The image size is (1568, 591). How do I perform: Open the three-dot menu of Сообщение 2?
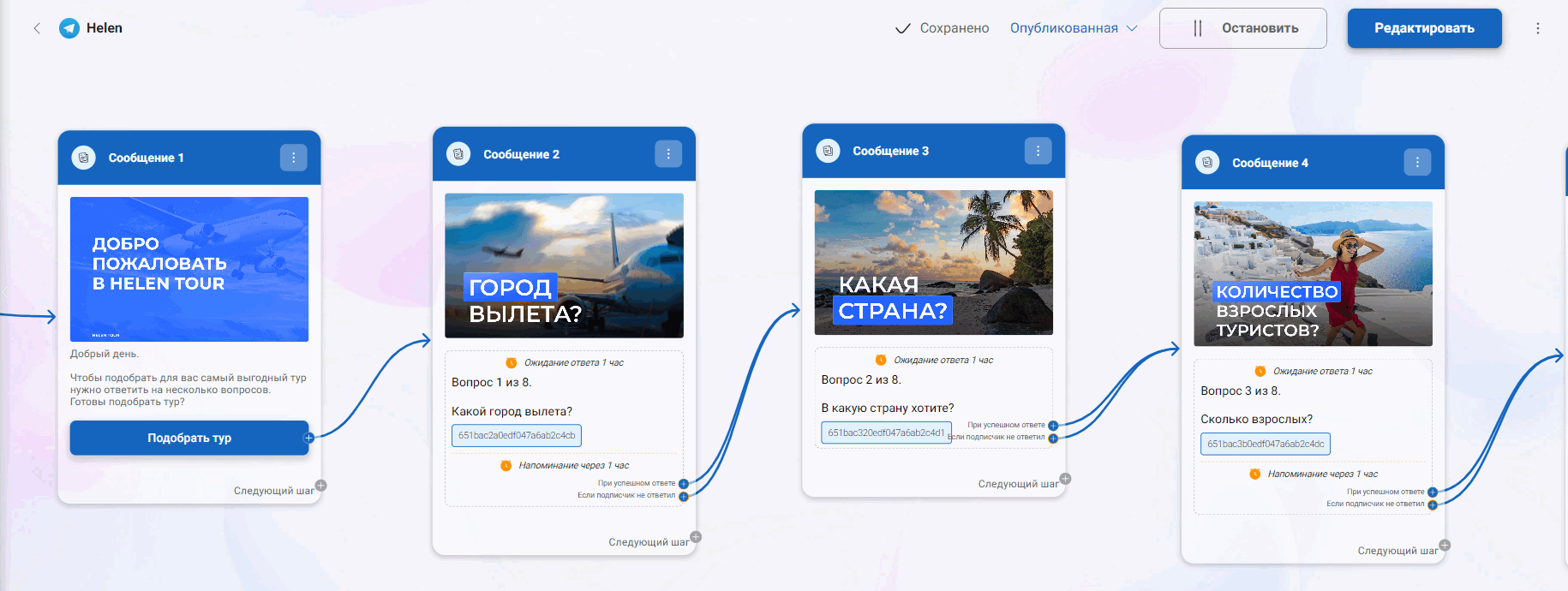pyautogui.click(x=668, y=154)
